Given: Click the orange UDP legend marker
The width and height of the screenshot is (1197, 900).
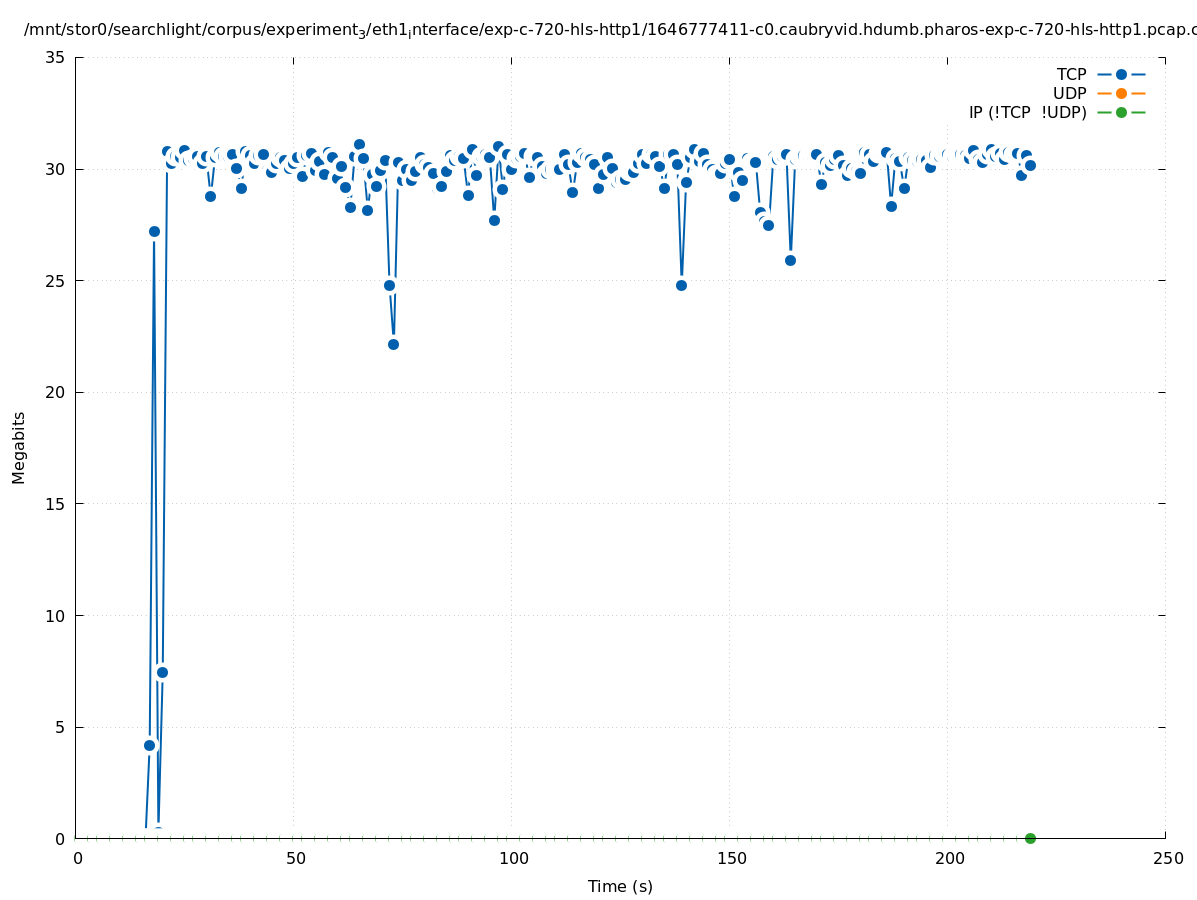Looking at the screenshot, I should (1121, 93).
